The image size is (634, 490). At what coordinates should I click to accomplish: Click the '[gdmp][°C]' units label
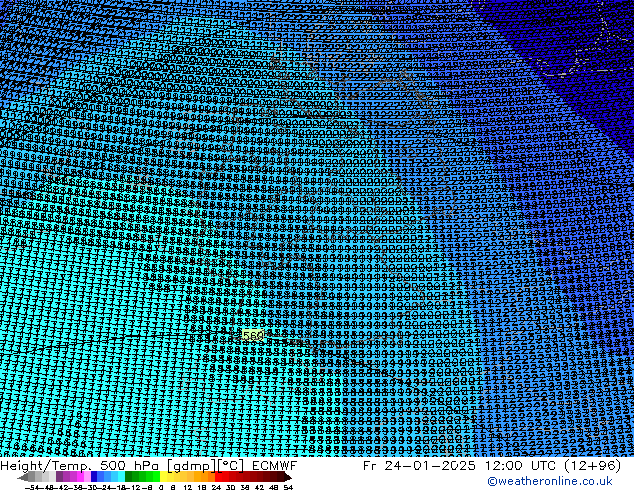pos(206,465)
